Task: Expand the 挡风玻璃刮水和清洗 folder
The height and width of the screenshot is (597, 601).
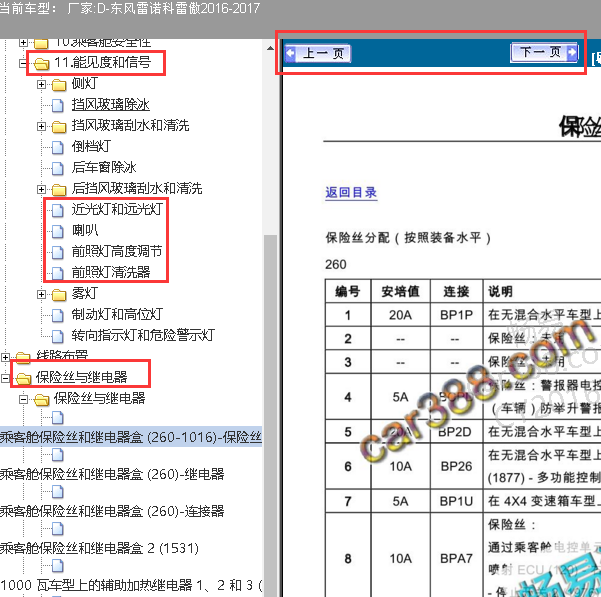Action: point(41,126)
